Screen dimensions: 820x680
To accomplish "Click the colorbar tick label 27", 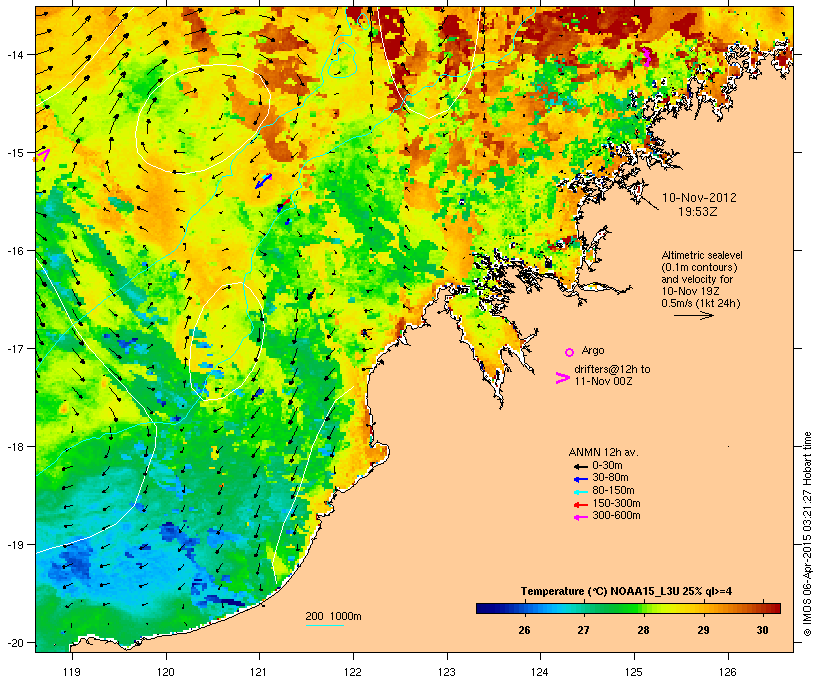I will pyautogui.click(x=584, y=630).
